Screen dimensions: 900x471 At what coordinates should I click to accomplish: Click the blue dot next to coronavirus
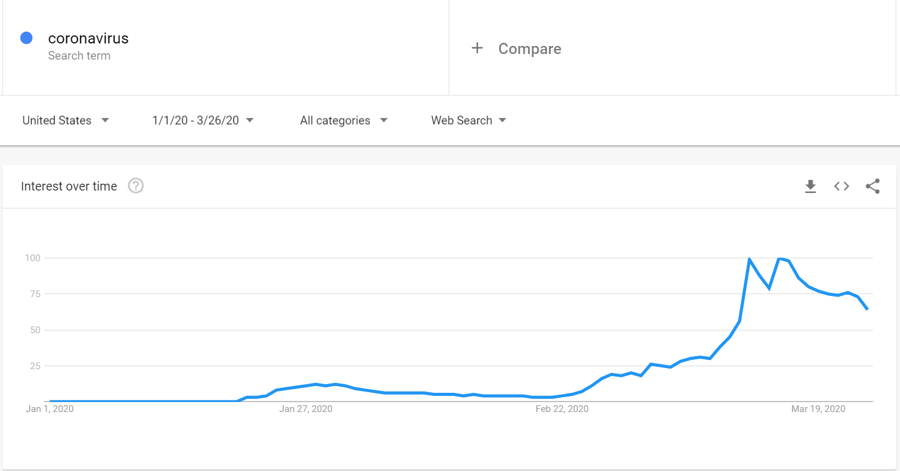26,38
